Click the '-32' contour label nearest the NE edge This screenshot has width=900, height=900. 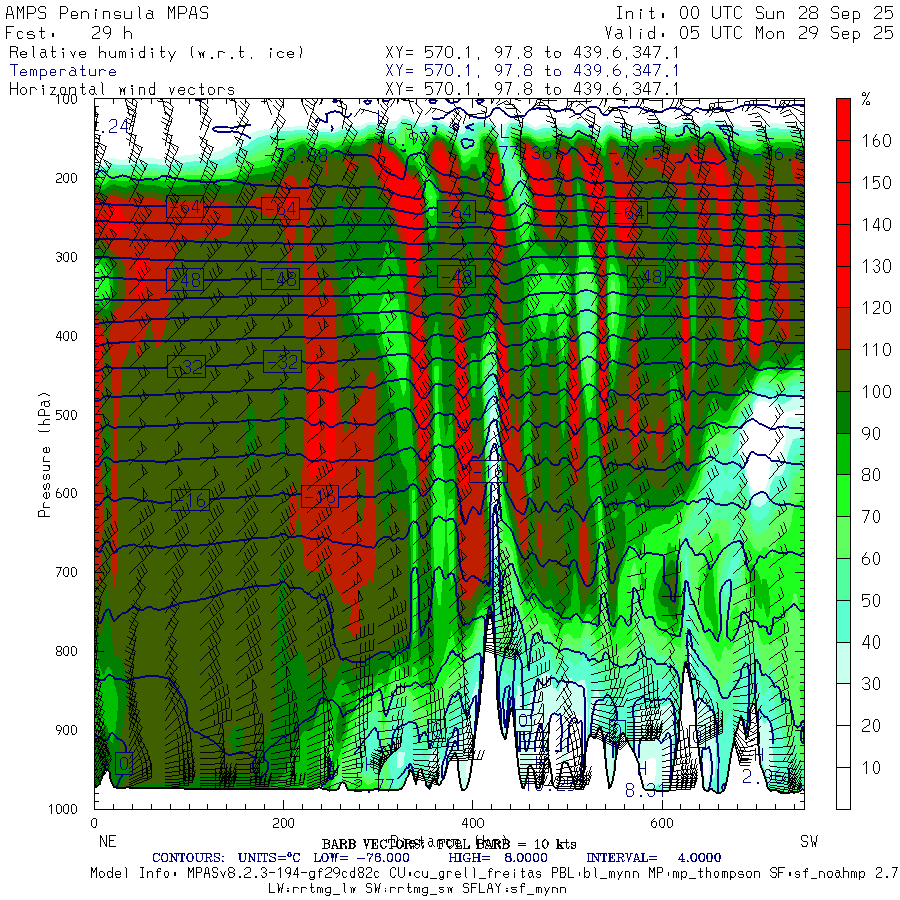[186, 366]
